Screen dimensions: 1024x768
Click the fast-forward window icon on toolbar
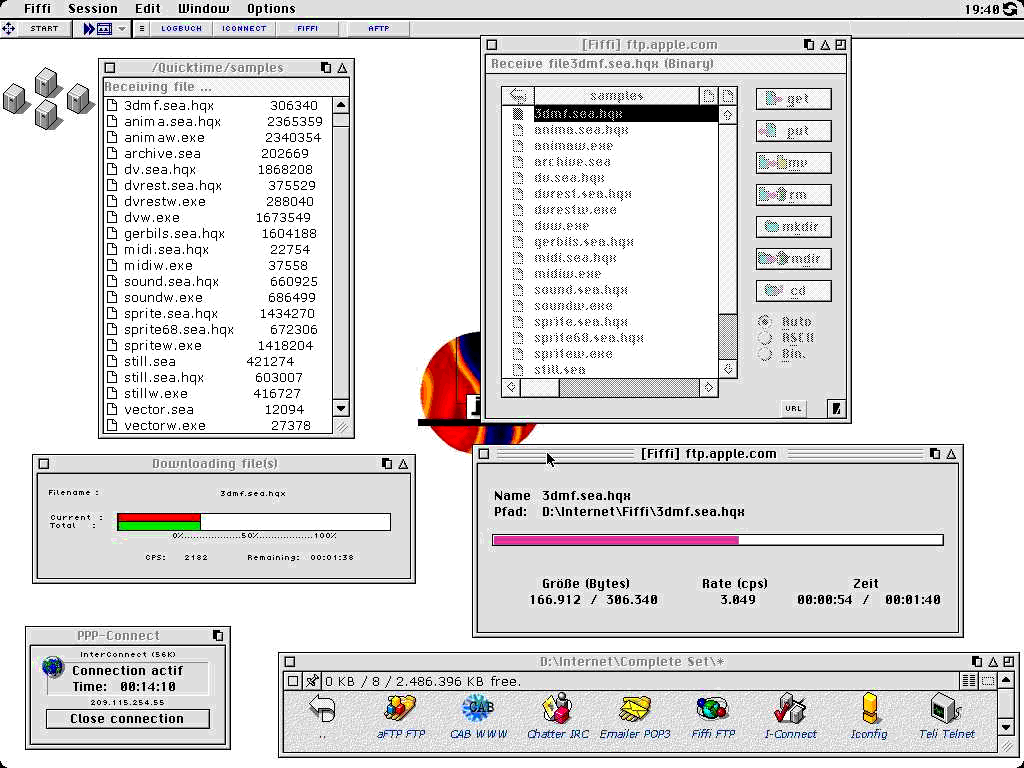97,29
